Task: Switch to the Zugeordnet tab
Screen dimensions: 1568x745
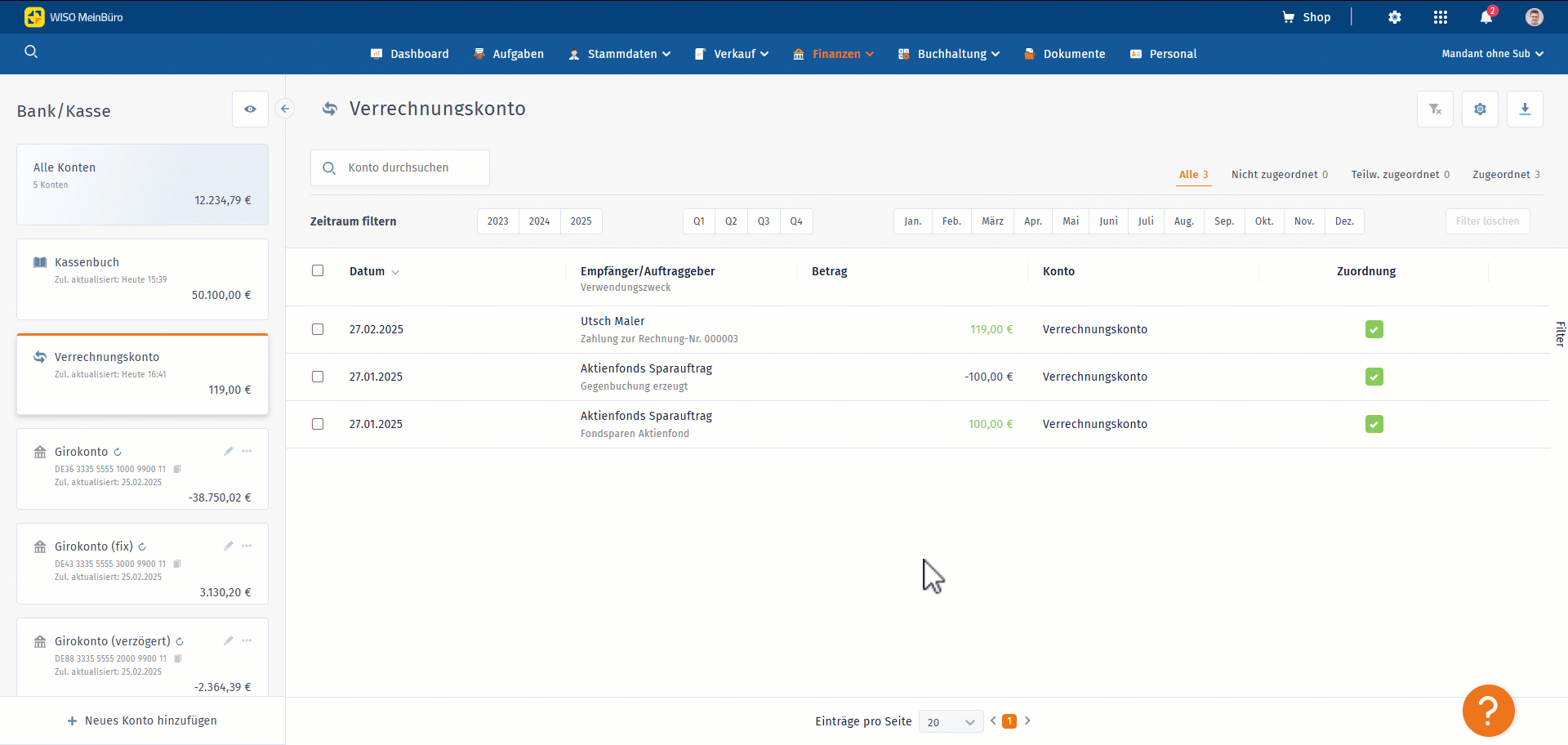Action: 1506,174
